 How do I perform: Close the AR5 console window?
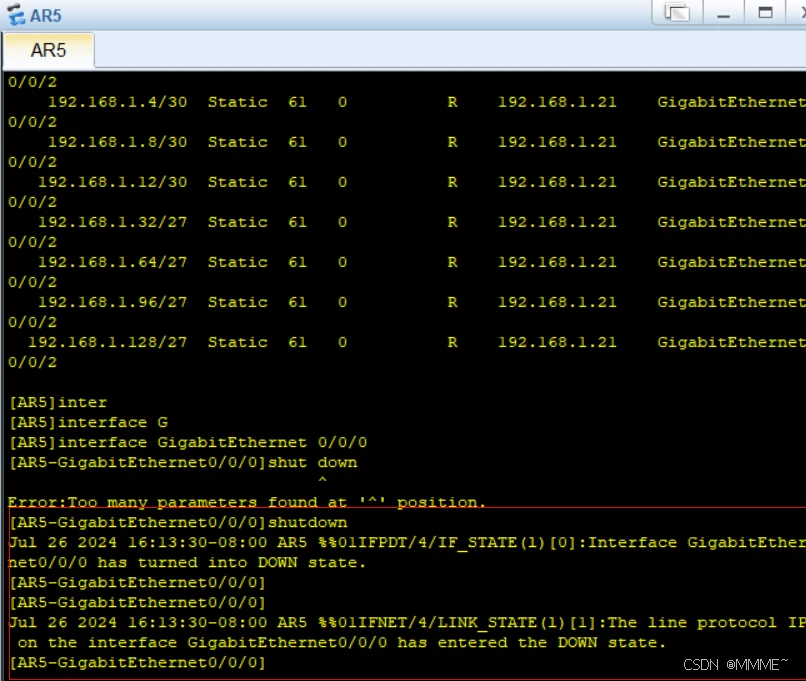point(800,13)
